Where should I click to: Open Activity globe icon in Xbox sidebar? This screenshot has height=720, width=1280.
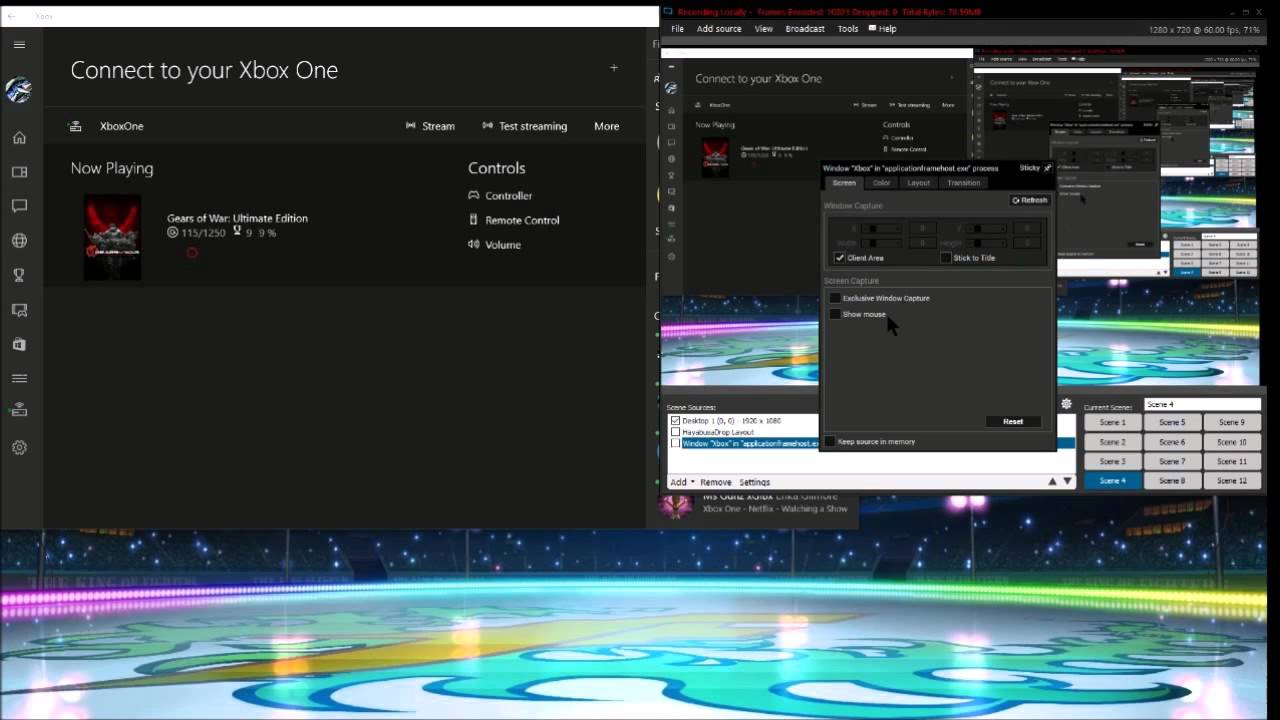[19, 241]
